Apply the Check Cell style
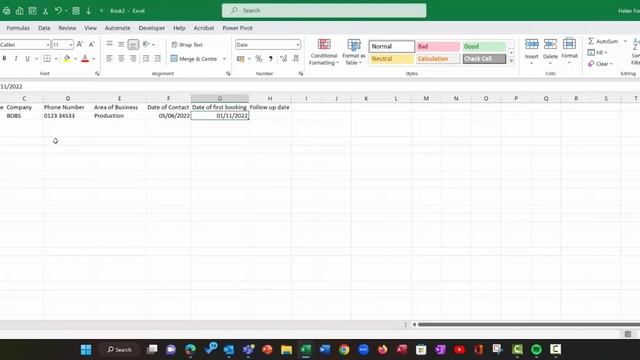640x360 pixels. [484, 59]
